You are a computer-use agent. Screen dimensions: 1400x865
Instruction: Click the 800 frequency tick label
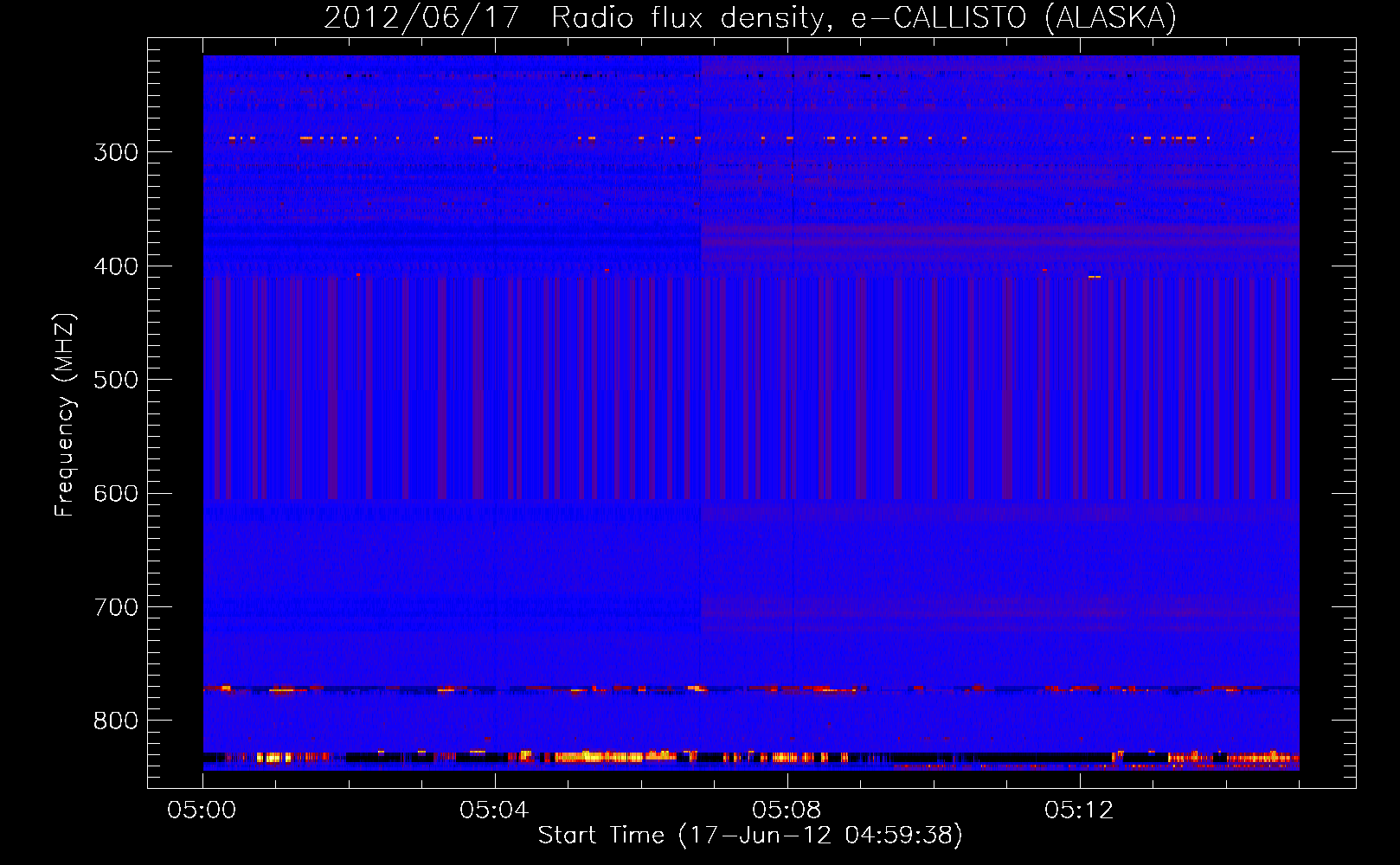click(116, 721)
